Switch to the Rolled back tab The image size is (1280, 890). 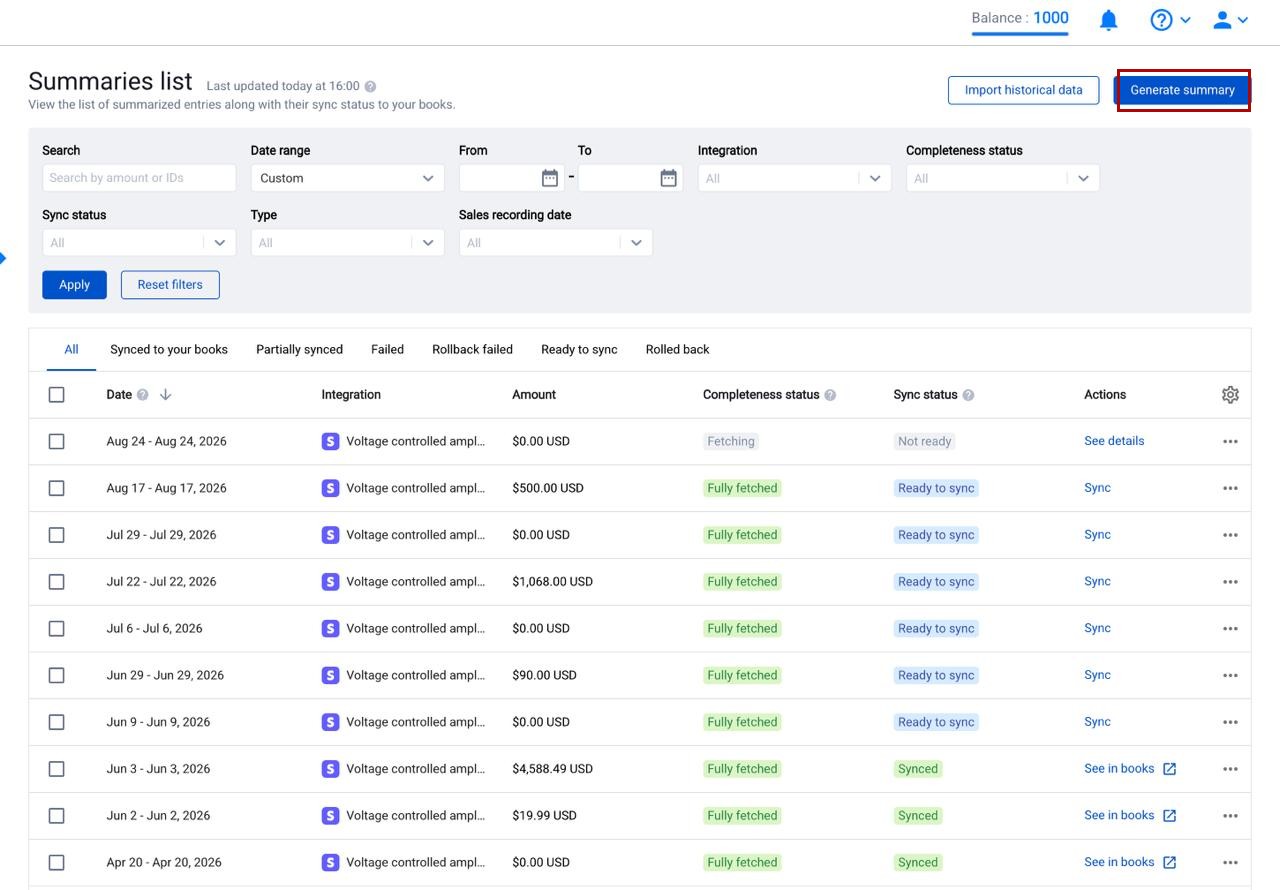(x=677, y=350)
